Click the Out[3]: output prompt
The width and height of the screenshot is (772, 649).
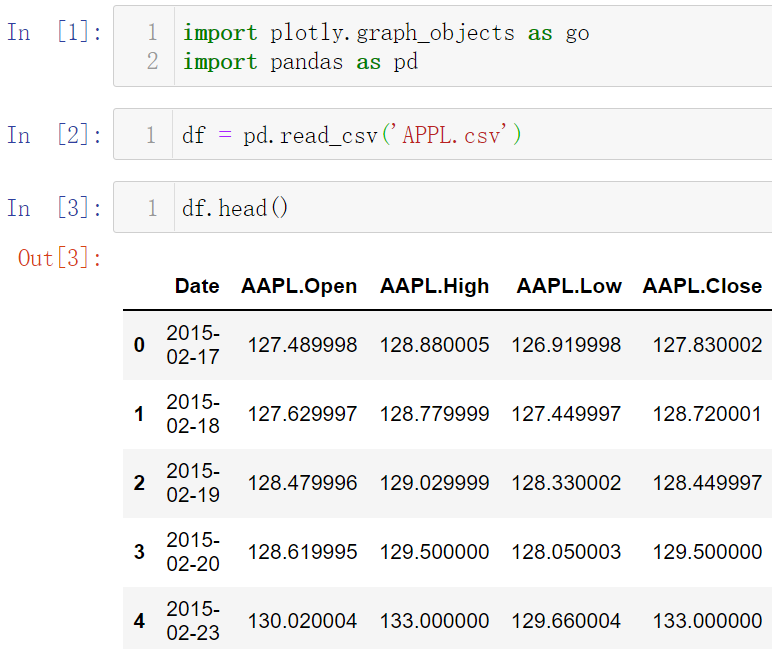[x=60, y=258]
